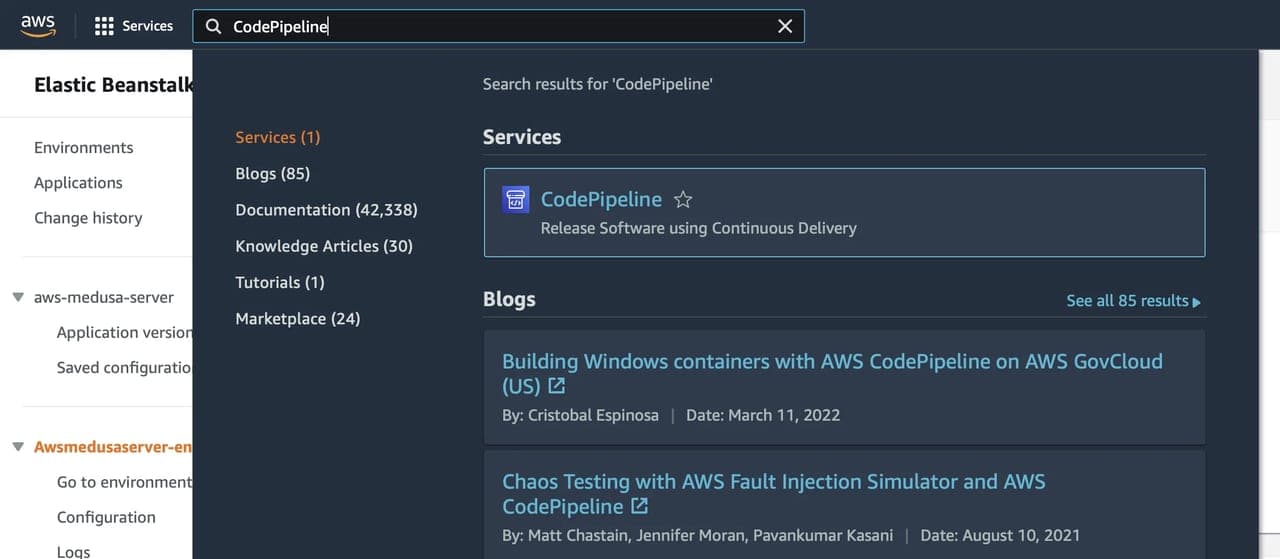
Task: Click the Services menu label
Action: 148,26
